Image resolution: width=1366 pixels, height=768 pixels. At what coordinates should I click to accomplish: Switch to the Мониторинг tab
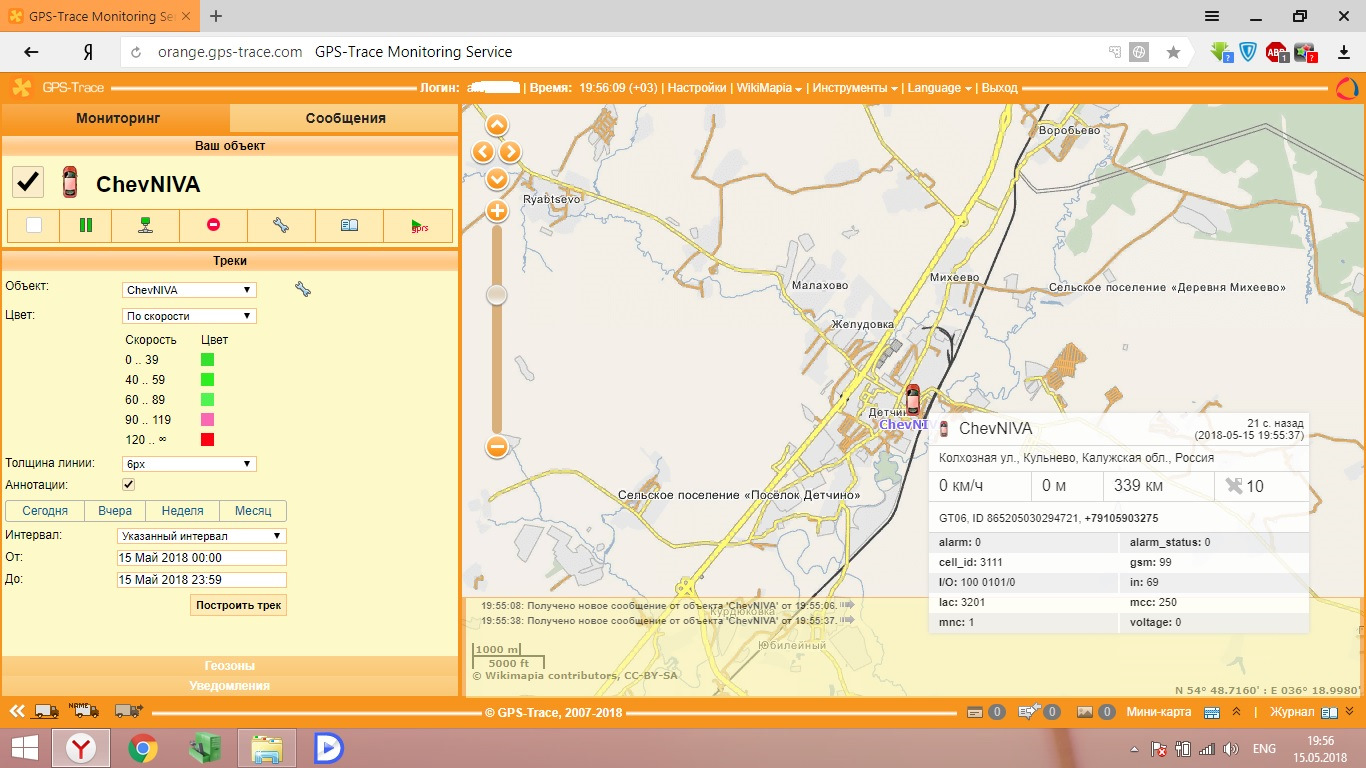pyautogui.click(x=117, y=118)
